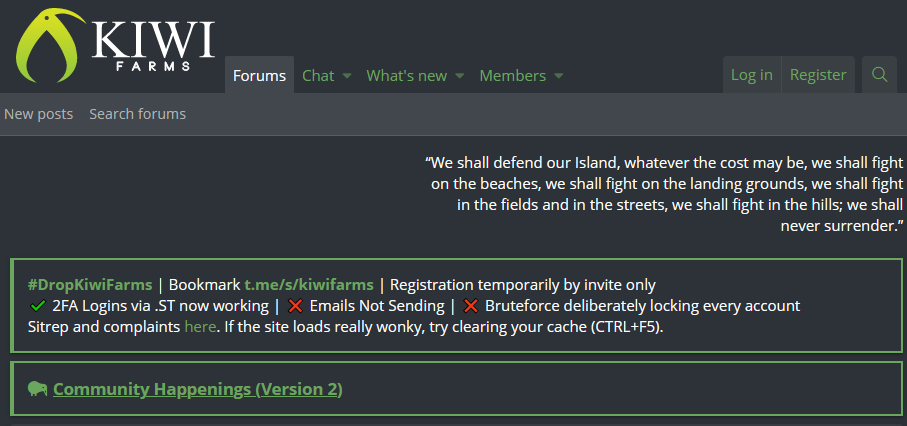Image resolution: width=907 pixels, height=426 pixels.
Task: Open the search magnifier icon
Action: (879, 75)
